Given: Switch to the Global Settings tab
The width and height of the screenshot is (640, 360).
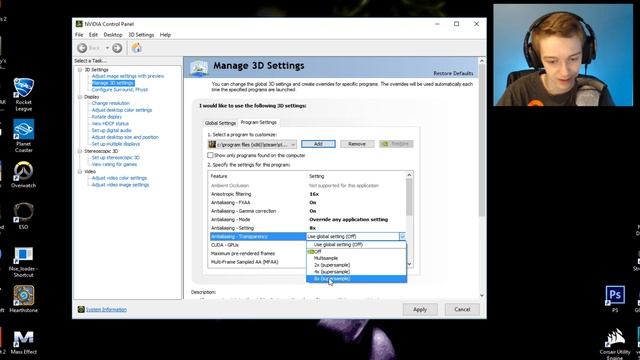Looking at the screenshot, I should pos(220,123).
